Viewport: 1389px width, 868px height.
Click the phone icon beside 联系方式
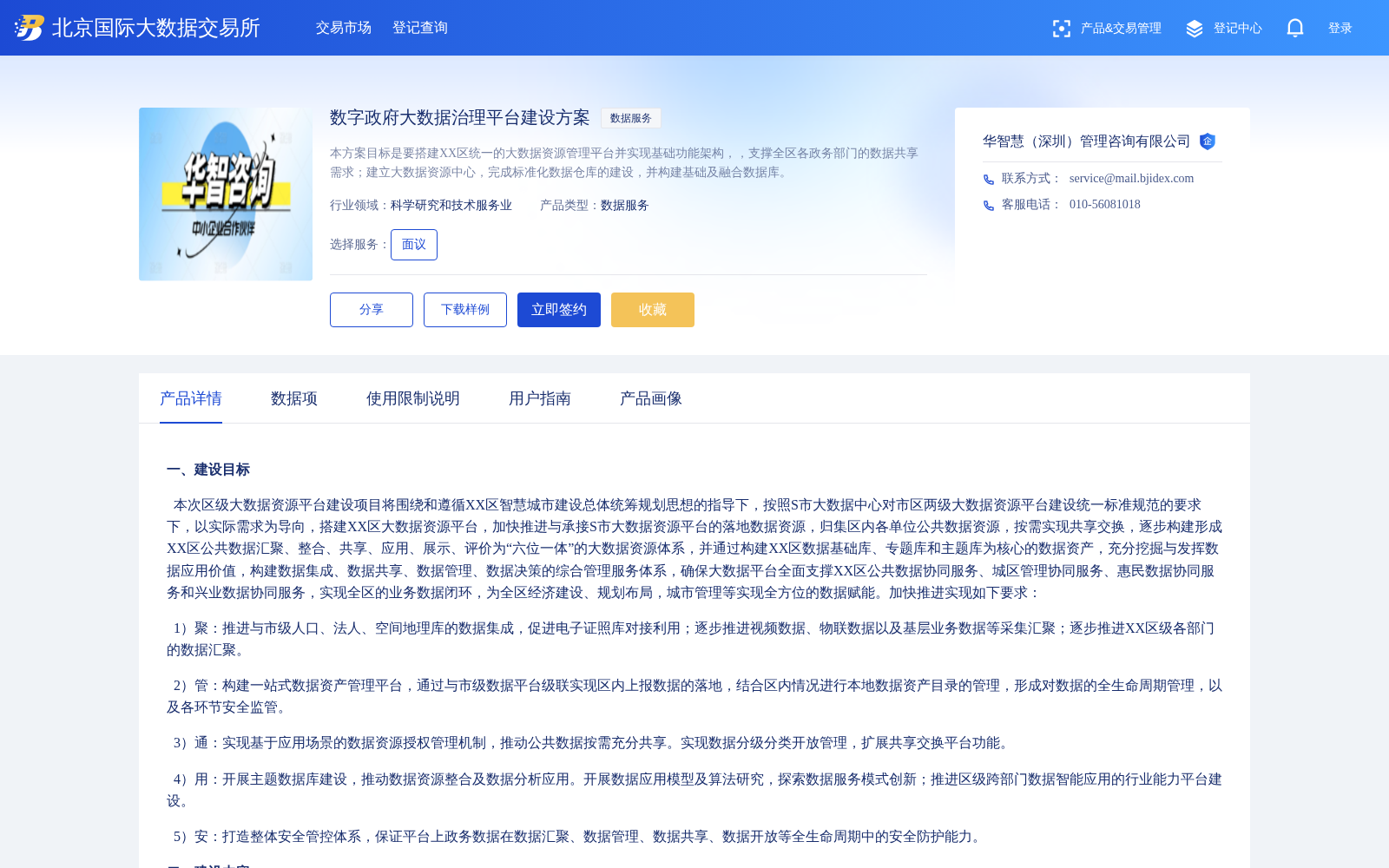click(x=989, y=180)
